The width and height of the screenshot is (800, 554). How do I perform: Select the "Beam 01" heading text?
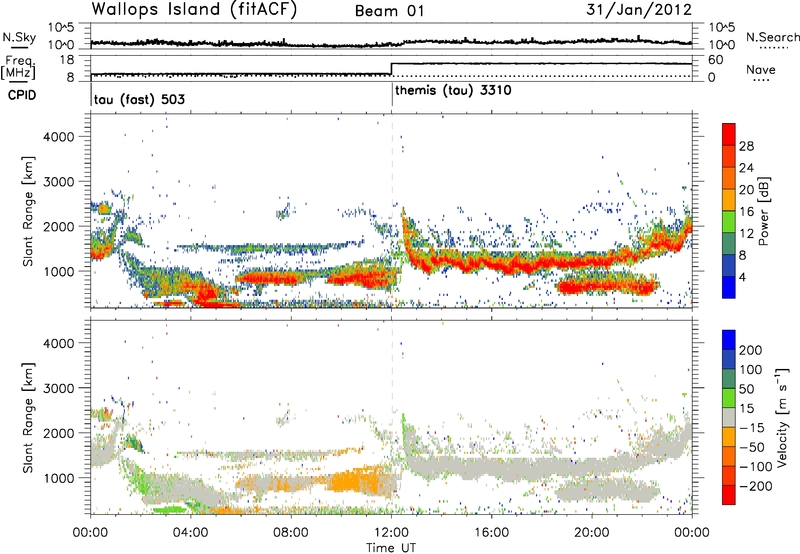[x=389, y=11]
